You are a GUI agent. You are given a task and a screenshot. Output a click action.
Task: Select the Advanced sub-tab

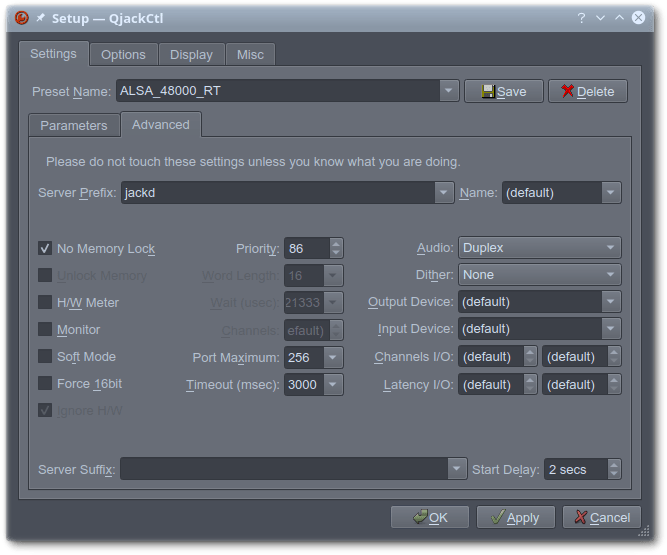tap(161, 125)
